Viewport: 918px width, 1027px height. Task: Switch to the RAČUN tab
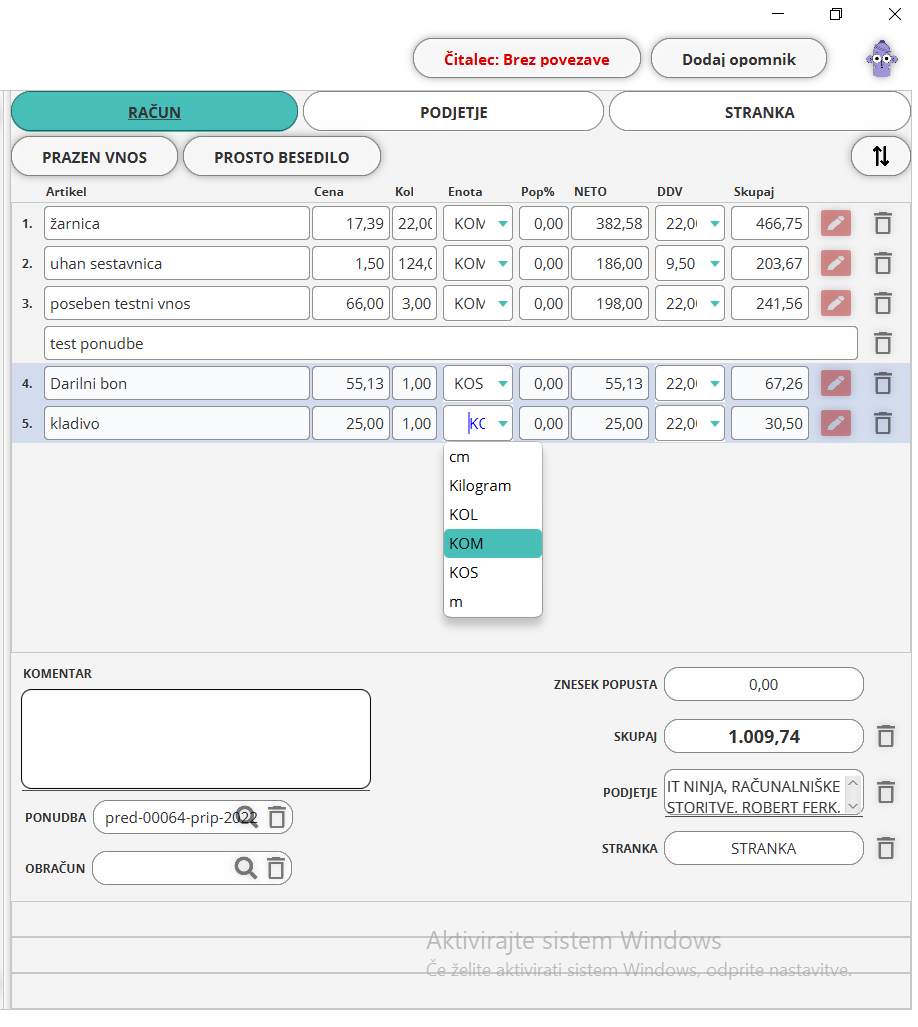pos(155,111)
